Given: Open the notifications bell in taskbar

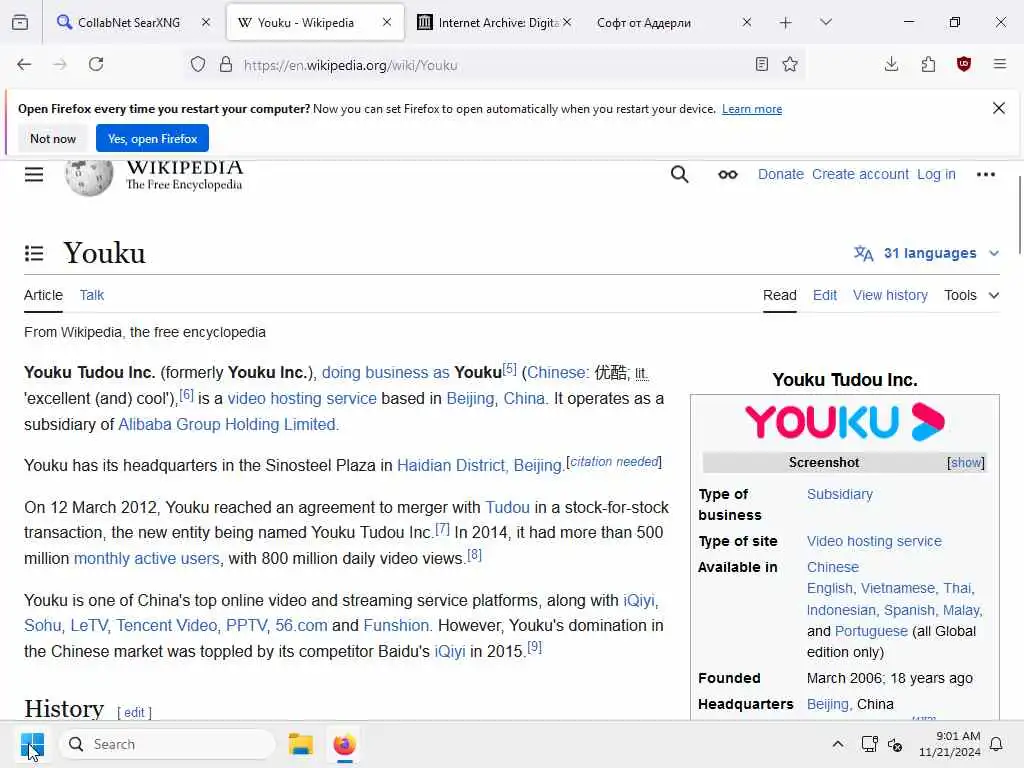Looking at the screenshot, I should (x=997, y=744).
